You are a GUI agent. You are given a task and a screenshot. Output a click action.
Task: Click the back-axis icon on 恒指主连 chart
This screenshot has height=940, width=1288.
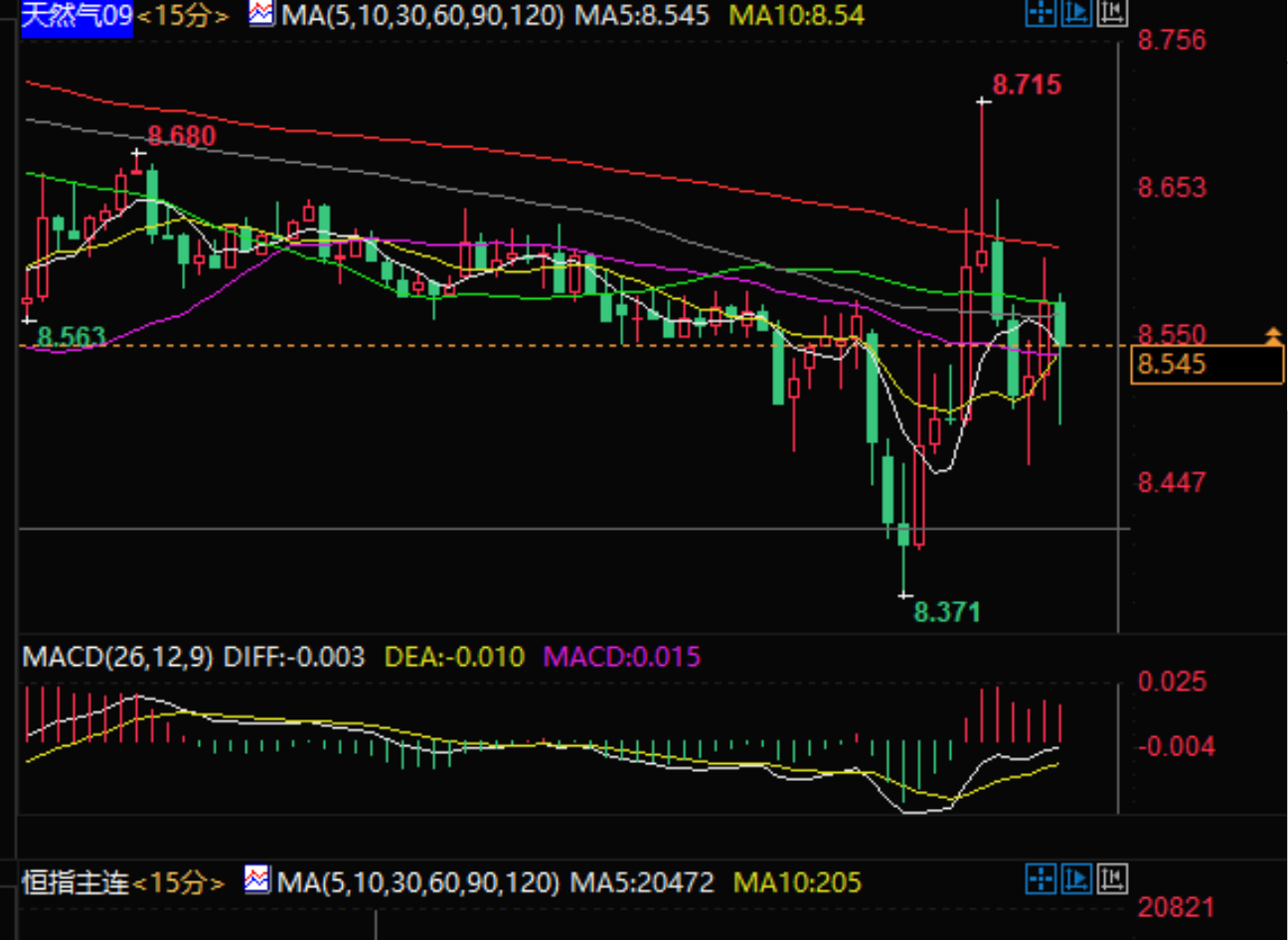(x=1112, y=879)
